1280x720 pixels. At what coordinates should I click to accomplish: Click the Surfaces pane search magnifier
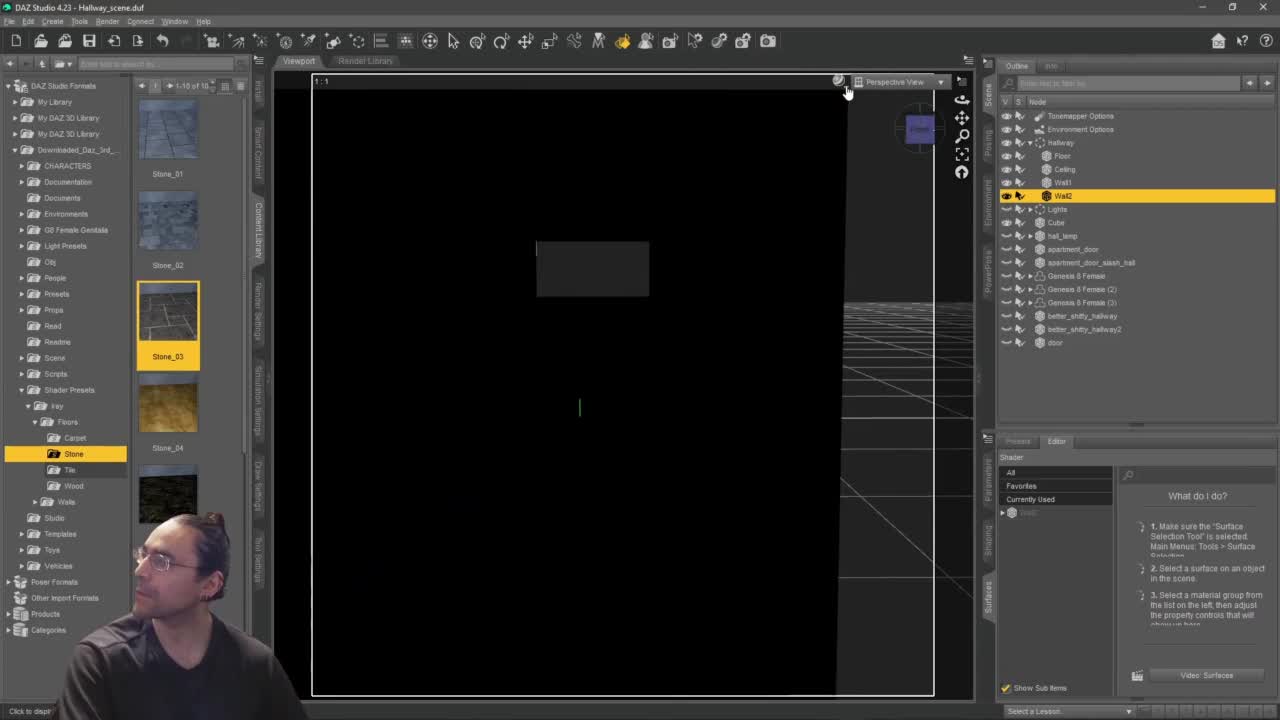[1128, 475]
